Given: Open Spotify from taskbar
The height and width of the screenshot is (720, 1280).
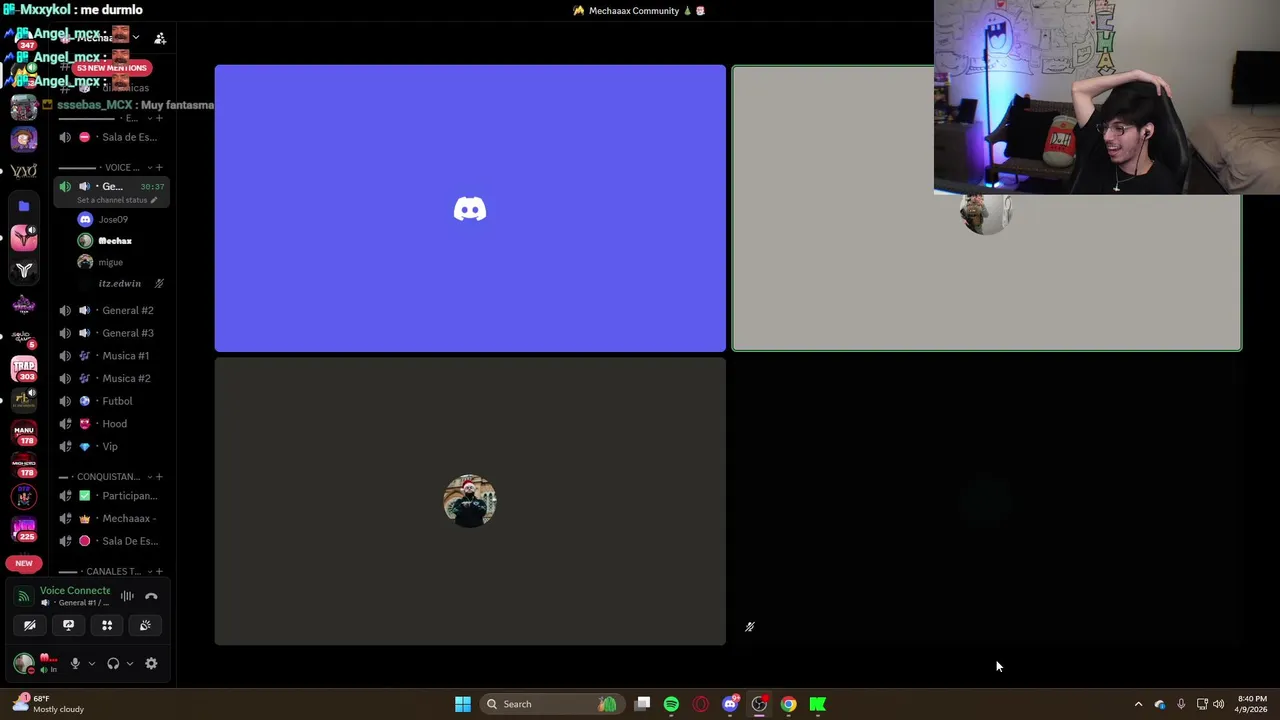Looking at the screenshot, I should [x=671, y=704].
